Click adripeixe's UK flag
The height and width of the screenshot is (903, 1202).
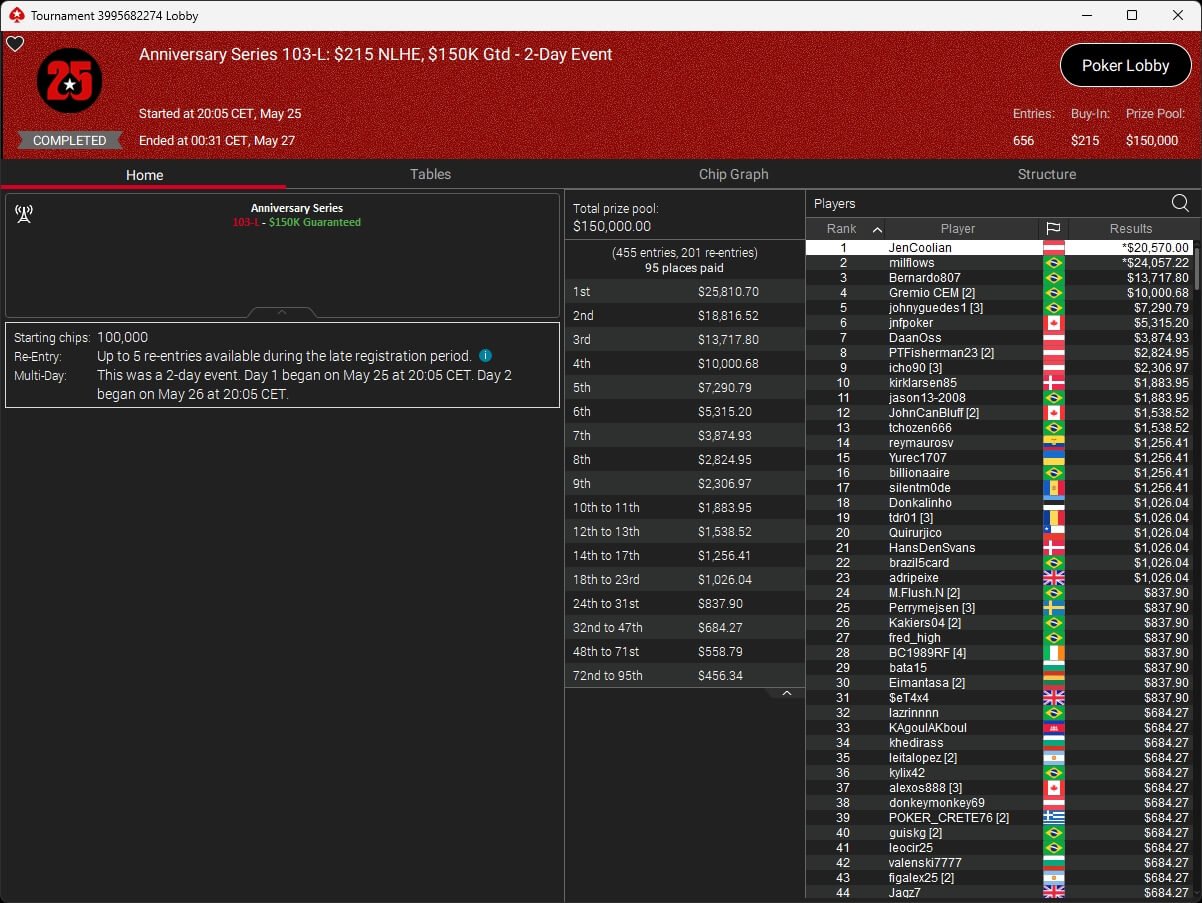(1054, 578)
